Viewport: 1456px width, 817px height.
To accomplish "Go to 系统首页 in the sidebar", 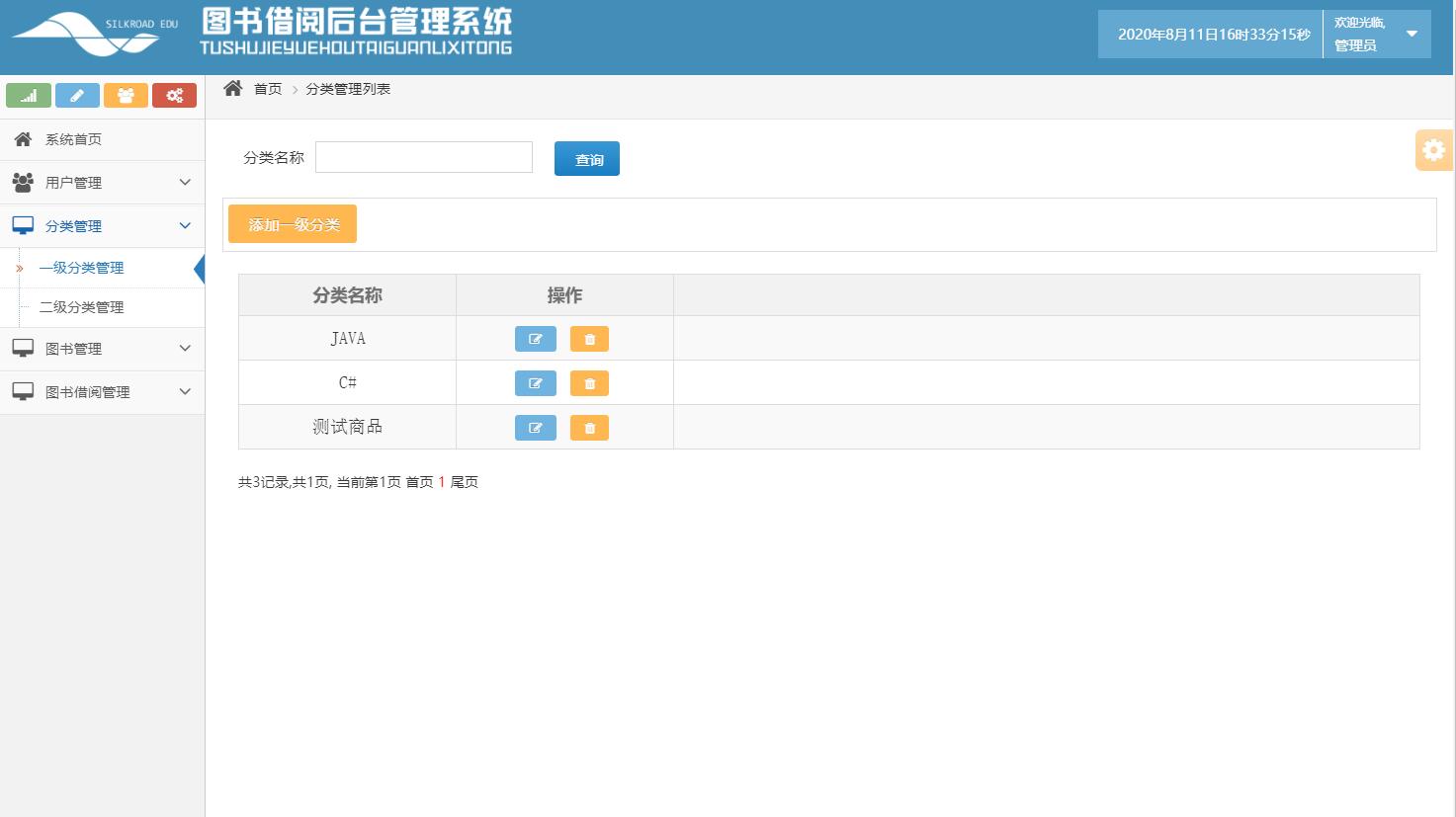I will [73, 139].
